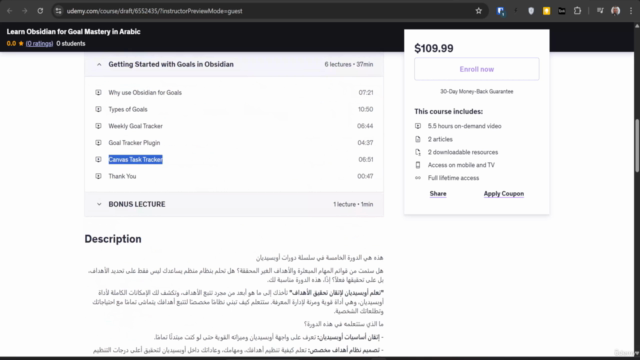Viewport: 640px width, 360px height.
Task: Click video icon beside Canvas Task Tracker
Action: click(98, 160)
